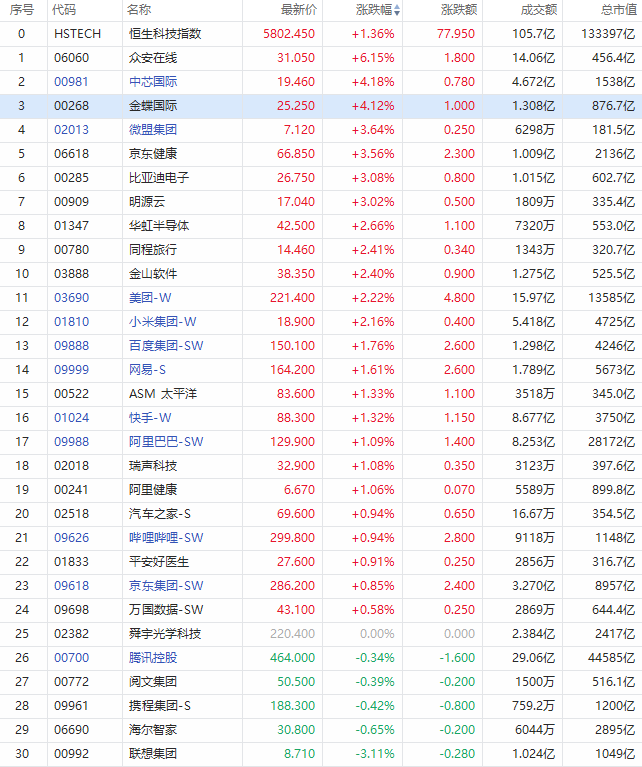Viewport: 642px width, 767px height.
Task: Click stock code 00992
Action: click(71, 753)
